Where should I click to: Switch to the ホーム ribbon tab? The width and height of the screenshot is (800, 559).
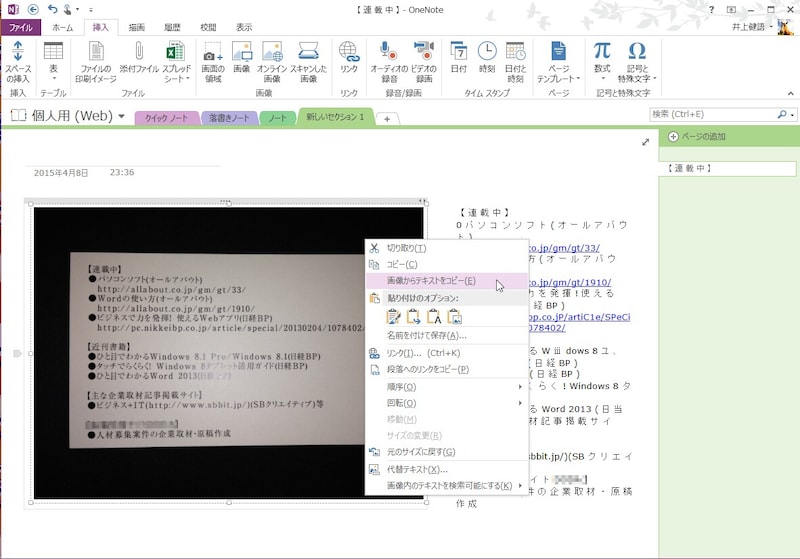click(x=62, y=27)
